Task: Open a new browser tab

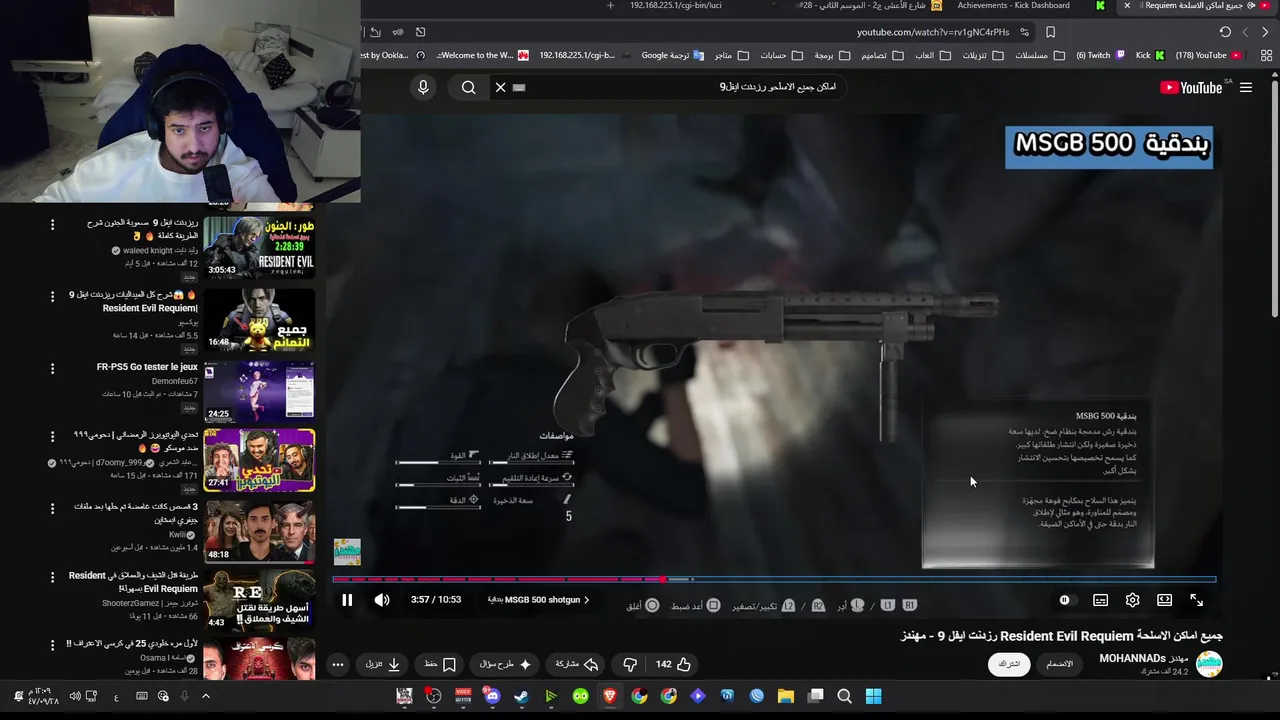Action: [x=610, y=5]
